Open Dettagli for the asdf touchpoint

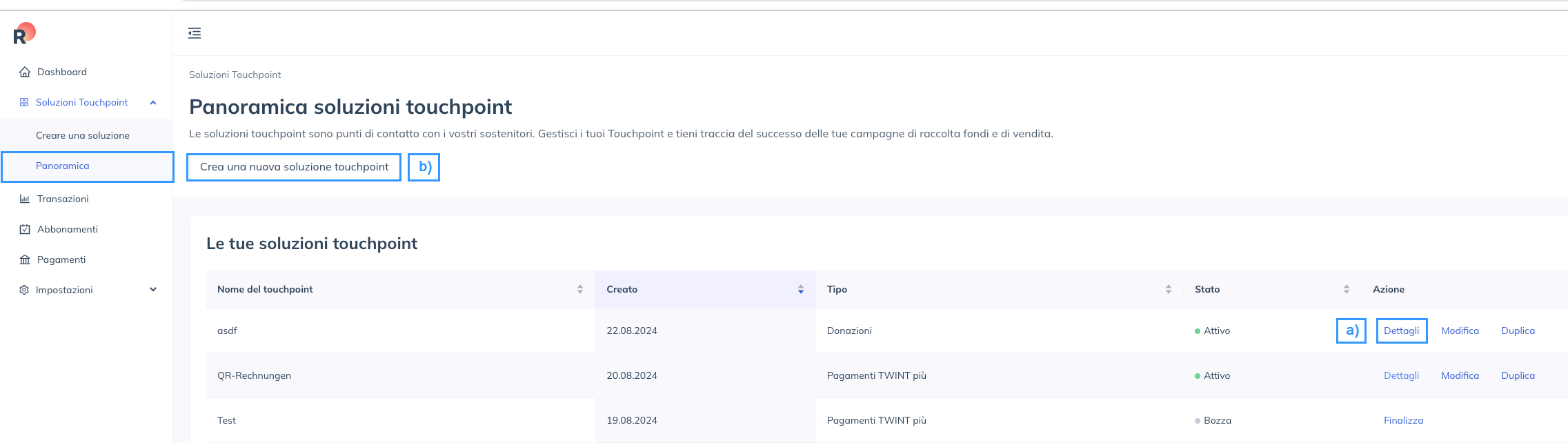(1401, 331)
